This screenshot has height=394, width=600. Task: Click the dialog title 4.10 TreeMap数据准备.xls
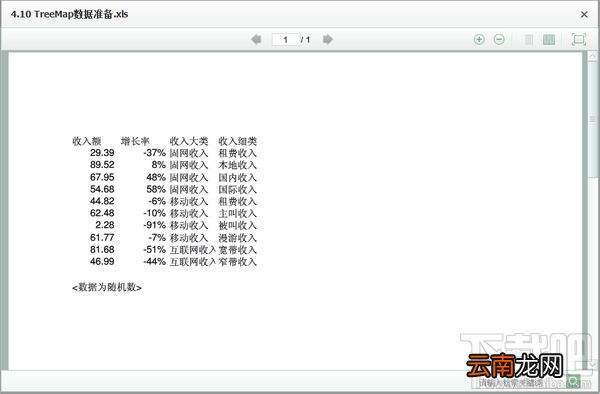click(x=69, y=15)
